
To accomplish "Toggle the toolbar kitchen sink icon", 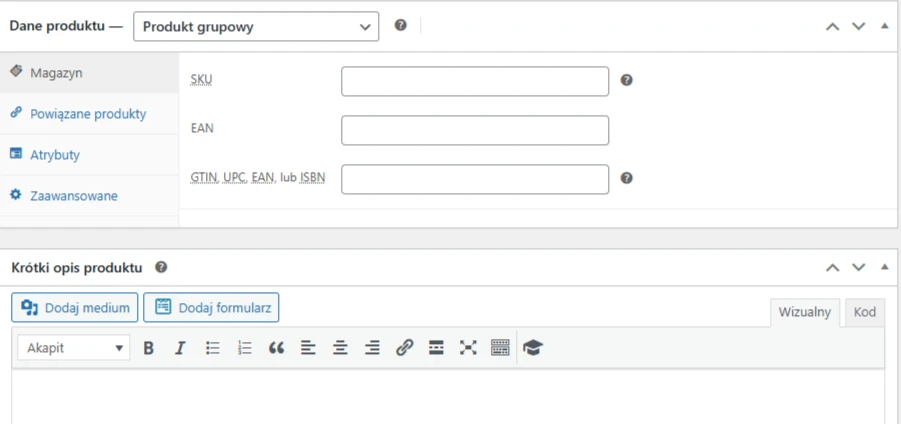I will [x=500, y=348].
